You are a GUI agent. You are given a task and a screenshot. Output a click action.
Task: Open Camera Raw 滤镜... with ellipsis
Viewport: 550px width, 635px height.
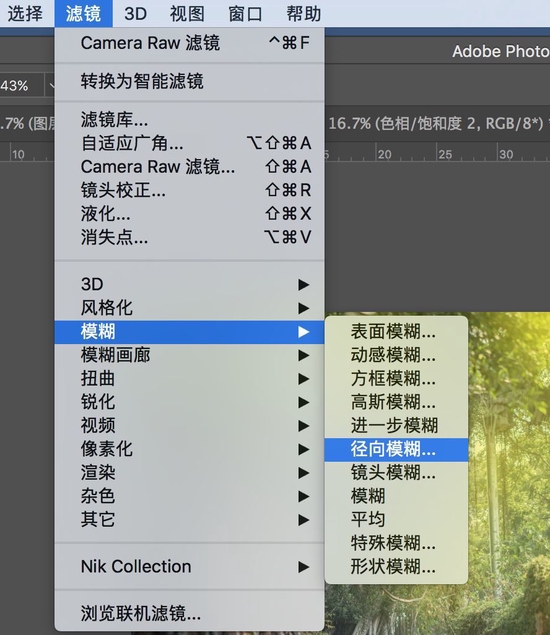click(x=189, y=166)
